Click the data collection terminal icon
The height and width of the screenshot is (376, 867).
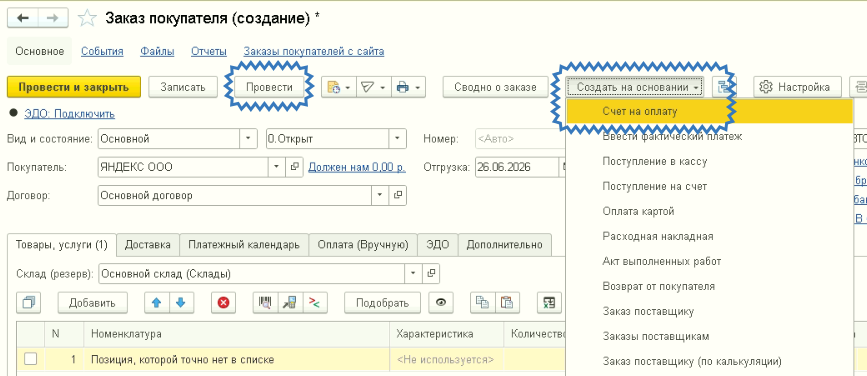(x=290, y=302)
